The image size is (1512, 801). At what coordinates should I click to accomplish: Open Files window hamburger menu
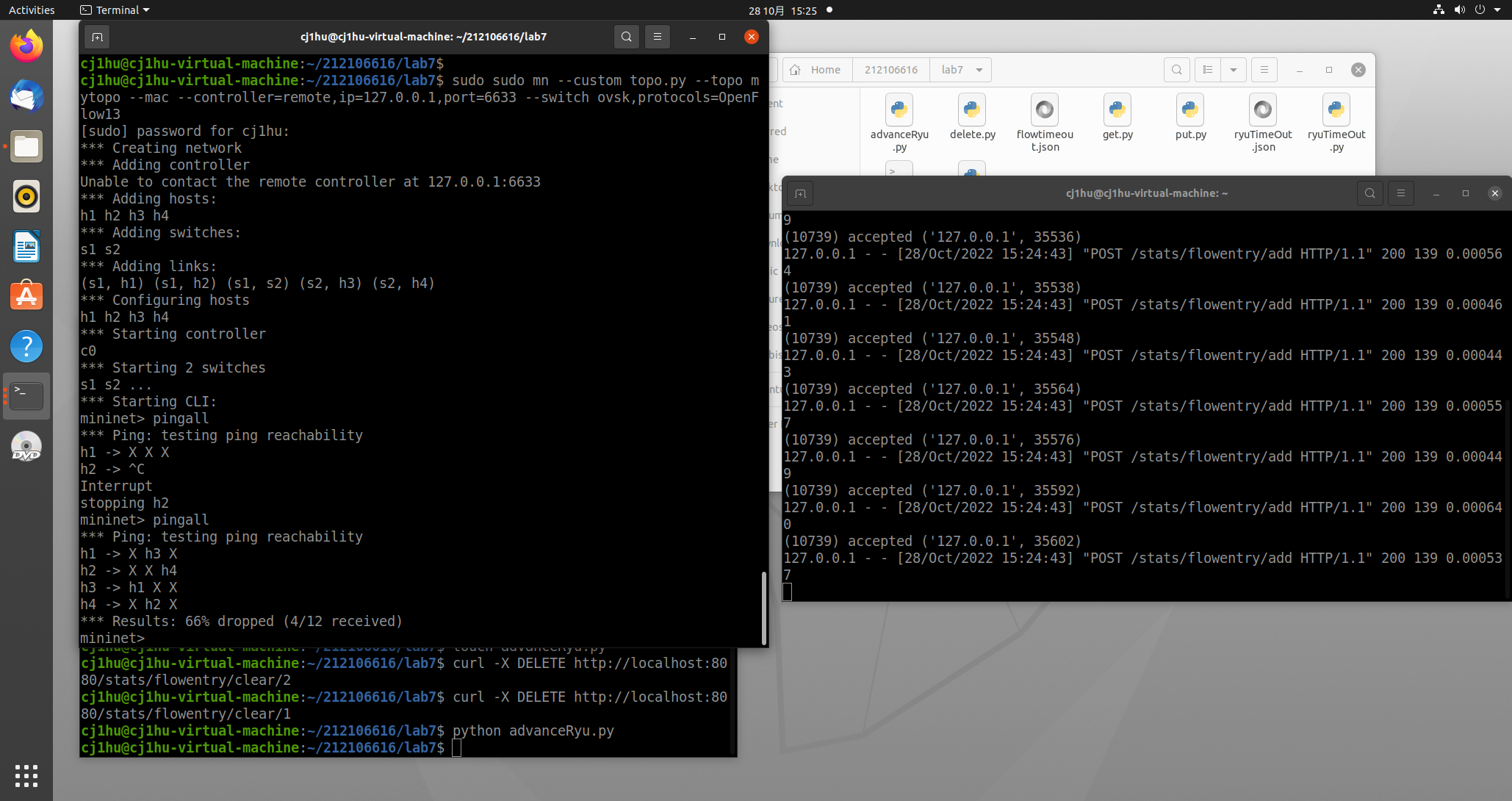[1264, 70]
